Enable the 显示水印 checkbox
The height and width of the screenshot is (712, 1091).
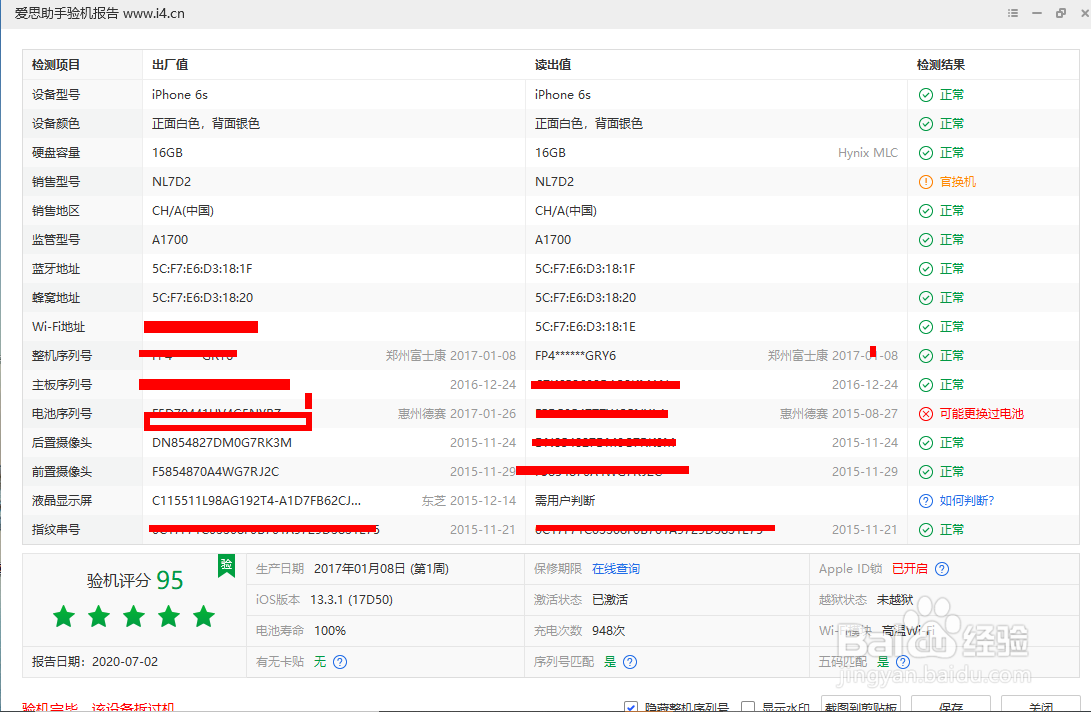pos(748,706)
